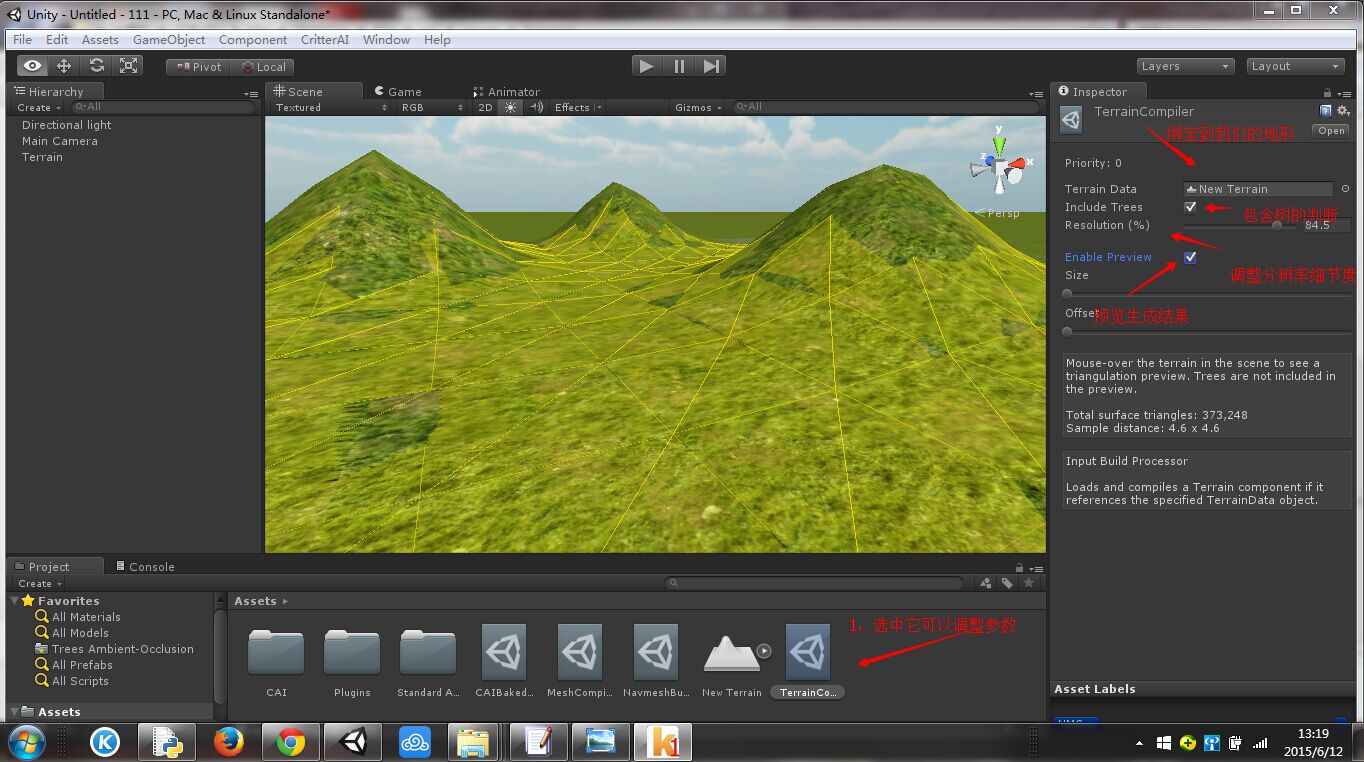The height and width of the screenshot is (762, 1364).
Task: Click the Step forward button
Action: point(711,66)
